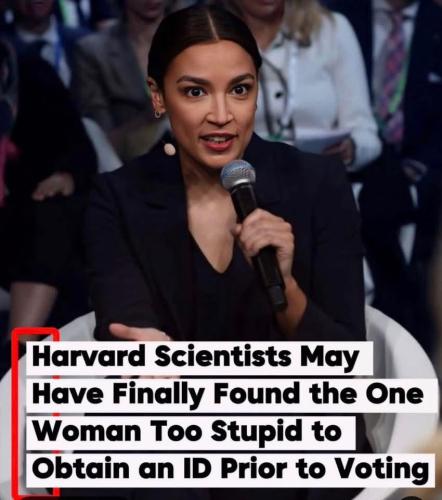This screenshot has height=500, width=442.
Task: Click the "Have Finally Found the One" text line
Action: (x=228, y=394)
